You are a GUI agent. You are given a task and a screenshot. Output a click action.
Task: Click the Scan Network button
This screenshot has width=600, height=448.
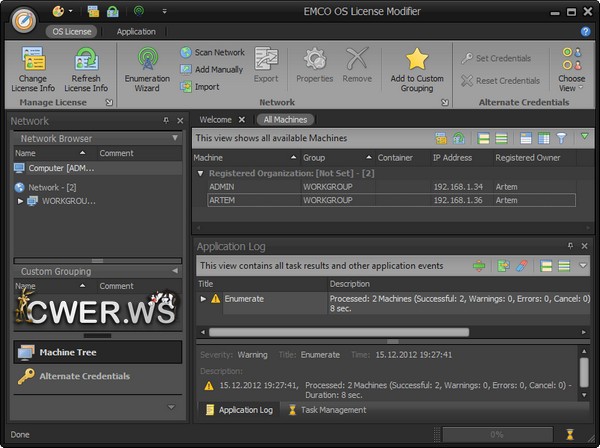(x=212, y=52)
